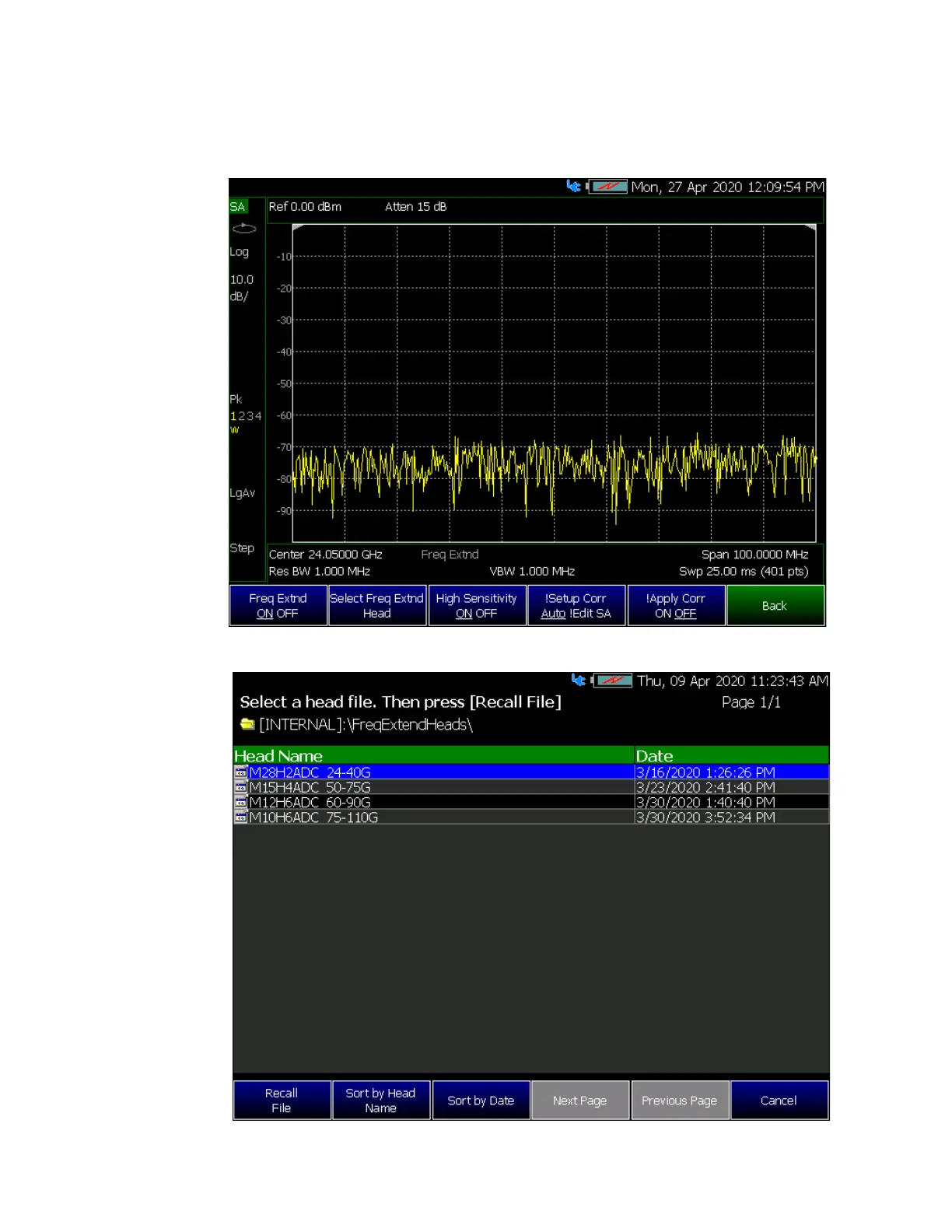Cancel the head file selection
The image size is (952, 1232).
coord(779,1100)
